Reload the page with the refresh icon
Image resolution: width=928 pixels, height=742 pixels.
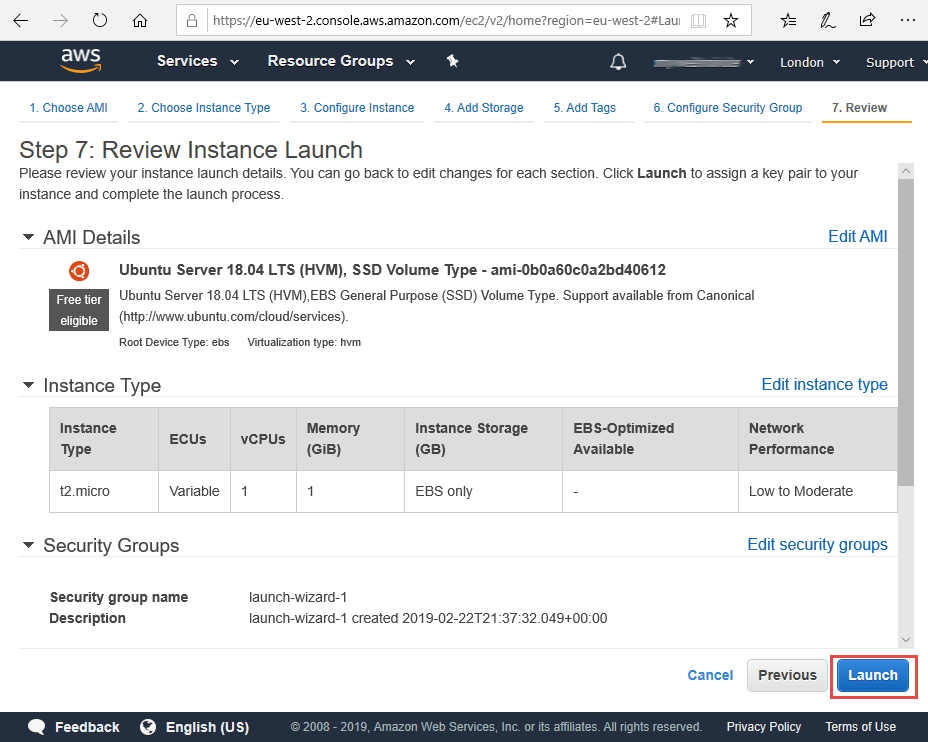click(100, 21)
